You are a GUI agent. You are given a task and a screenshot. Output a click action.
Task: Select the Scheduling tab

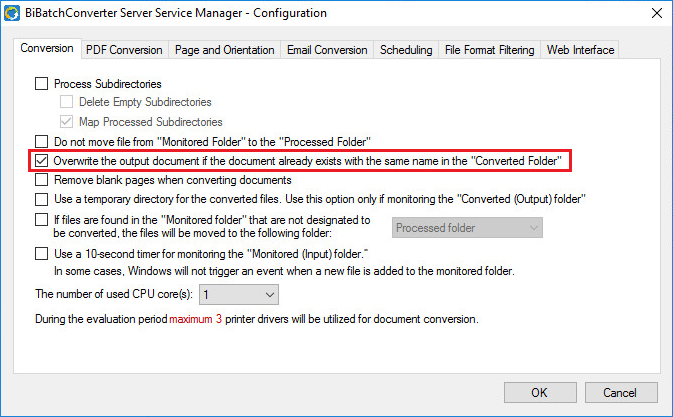pos(406,50)
